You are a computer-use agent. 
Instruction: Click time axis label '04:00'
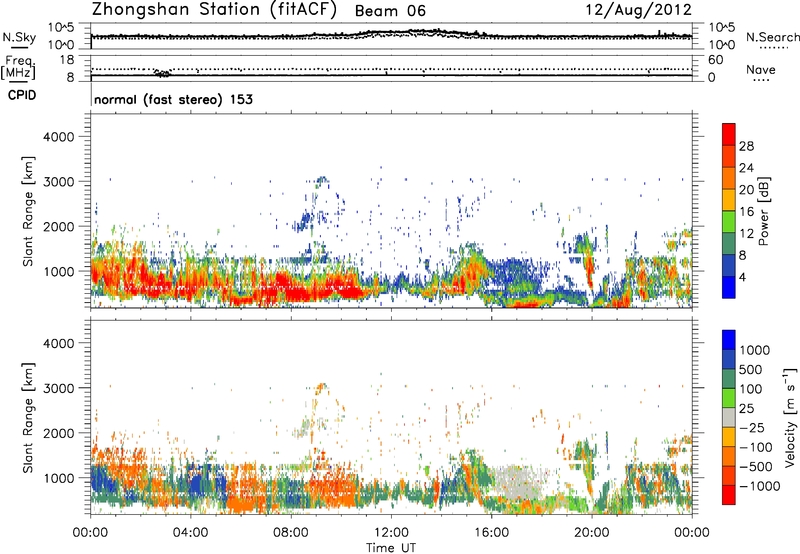click(190, 533)
